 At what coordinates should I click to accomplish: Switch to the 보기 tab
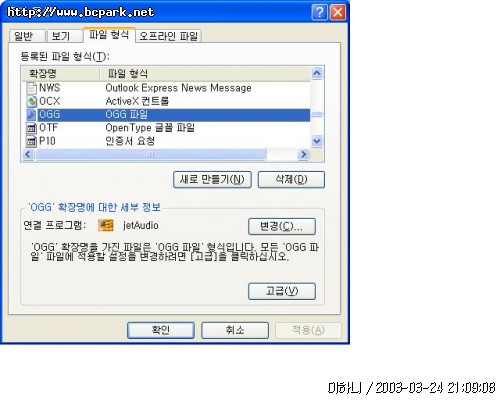[64, 36]
